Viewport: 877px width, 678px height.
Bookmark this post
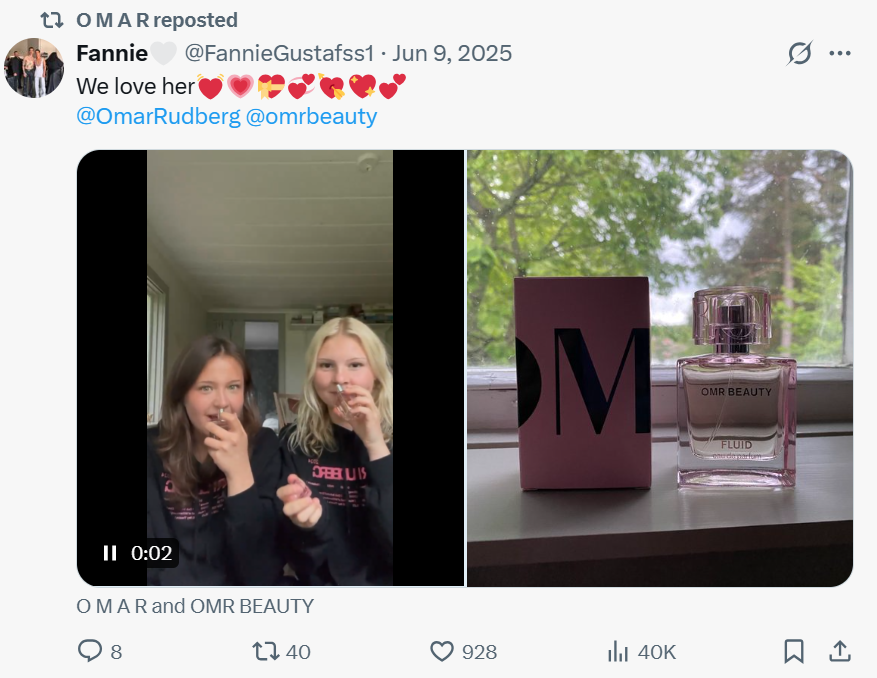(794, 652)
